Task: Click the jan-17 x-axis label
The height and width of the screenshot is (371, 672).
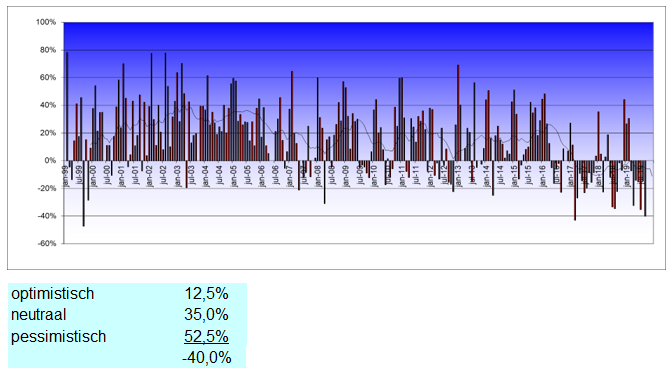Action: point(570,176)
